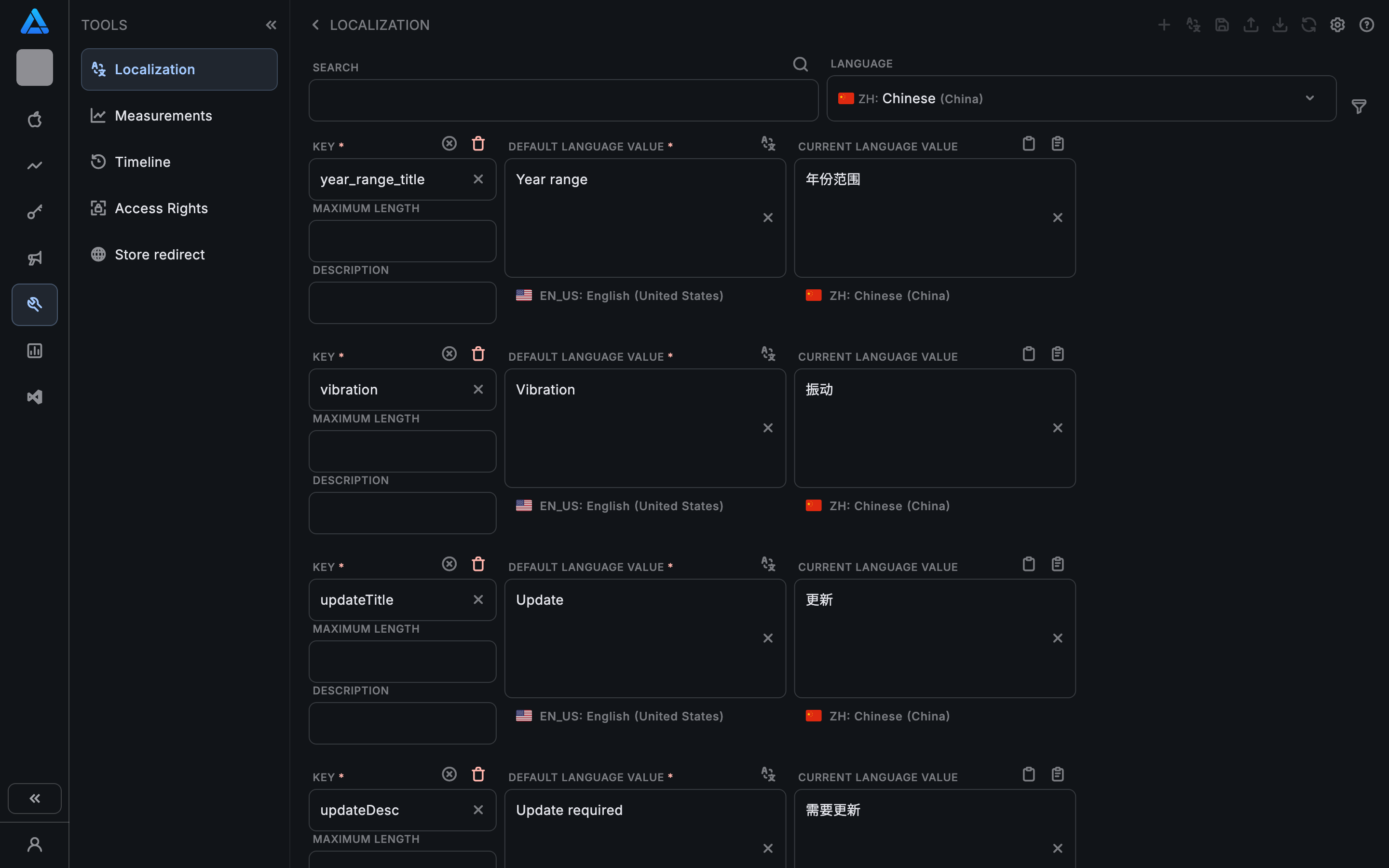The image size is (1389, 868).
Task: Open the language dropdown showing Chinese
Action: 1081,99
